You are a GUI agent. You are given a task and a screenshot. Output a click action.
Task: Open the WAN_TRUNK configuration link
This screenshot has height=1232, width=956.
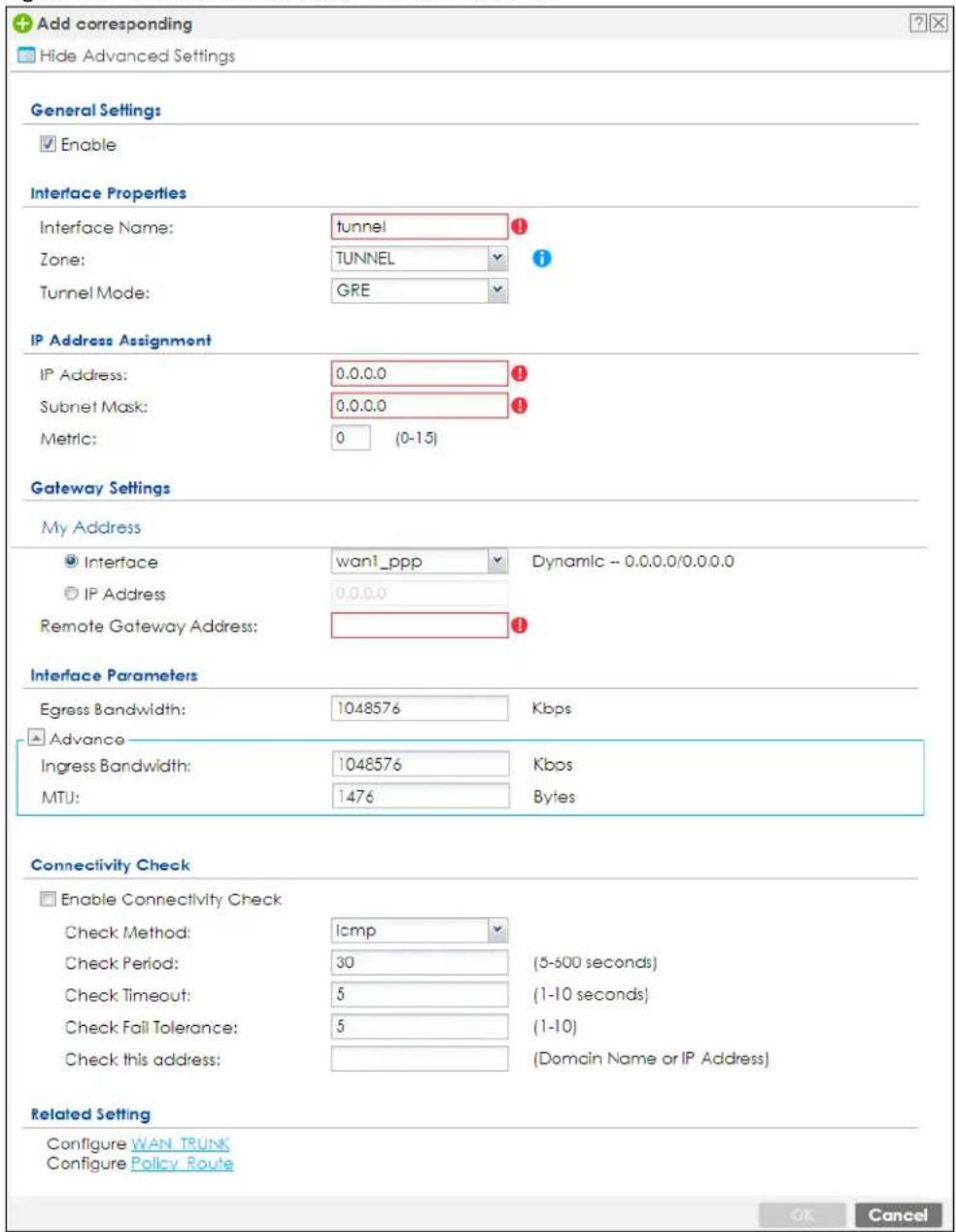(180, 1145)
